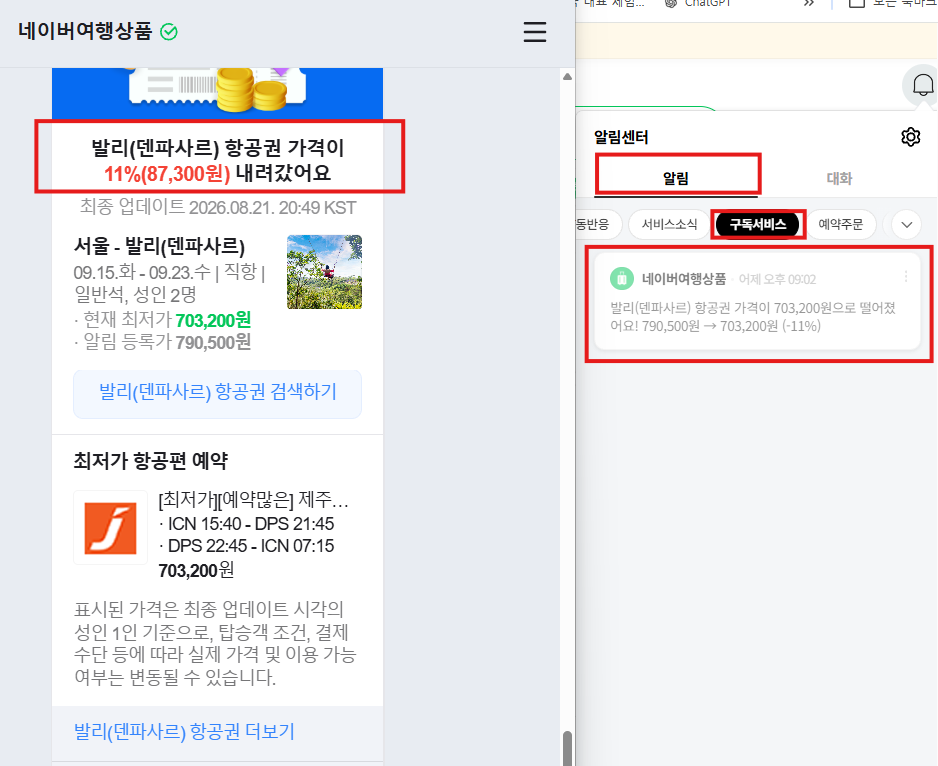This screenshot has height=766, width=938.
Task: Open the Bali price drop notification card
Action: coord(757,301)
